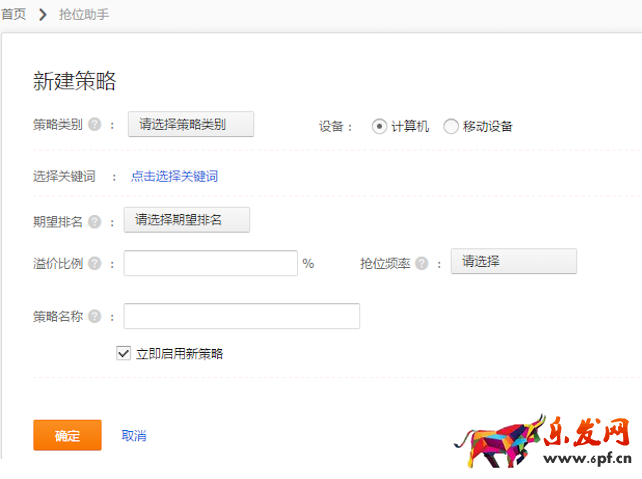Click 抢位助手 in the breadcrumb
This screenshot has width=642, height=479.
click(x=86, y=14)
